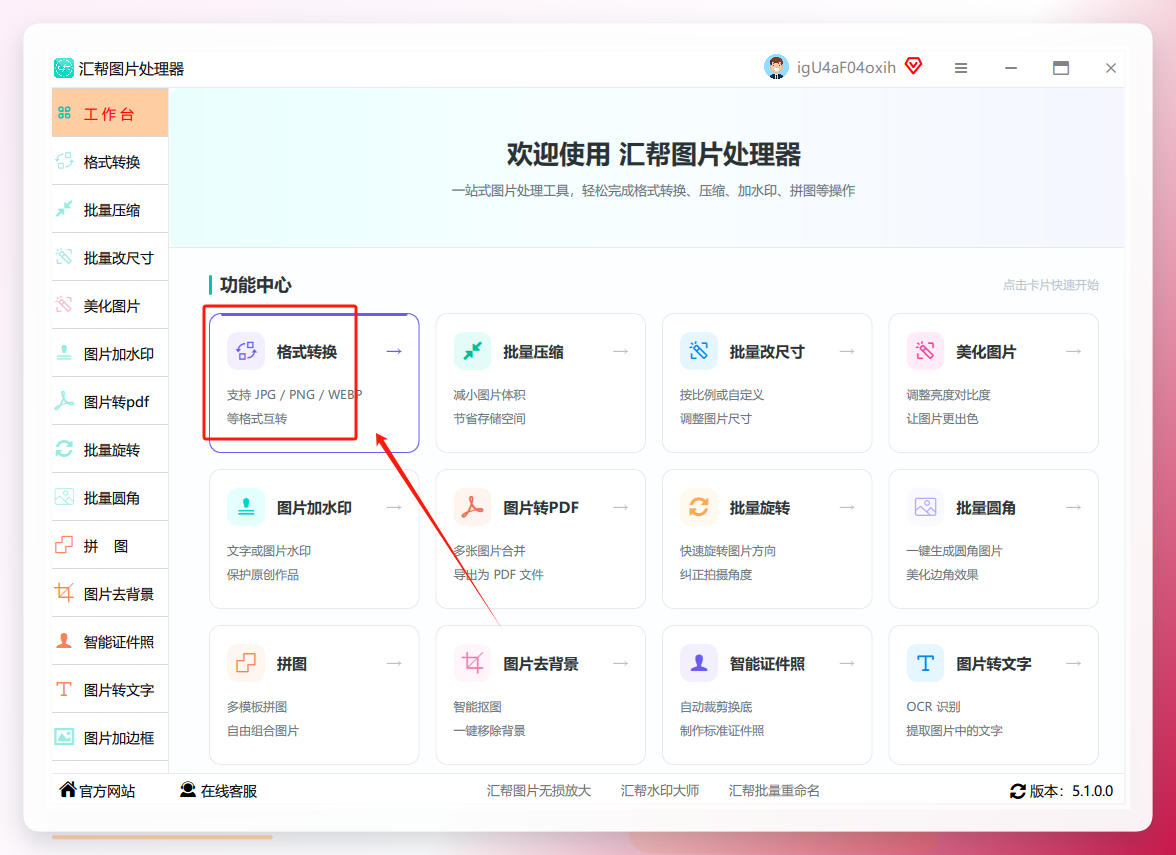Click the 格式转换 sidebar icon
The height and width of the screenshot is (855, 1176).
coord(64,161)
